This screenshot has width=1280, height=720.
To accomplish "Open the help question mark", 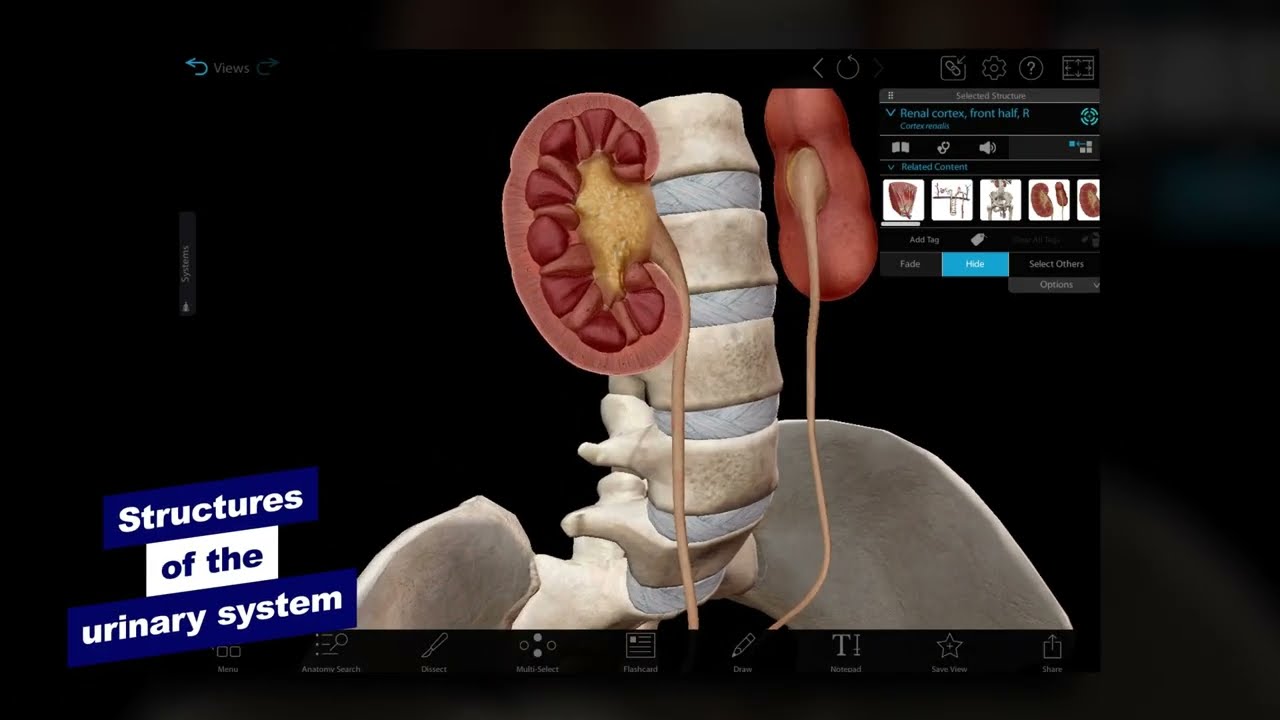I will point(1031,68).
